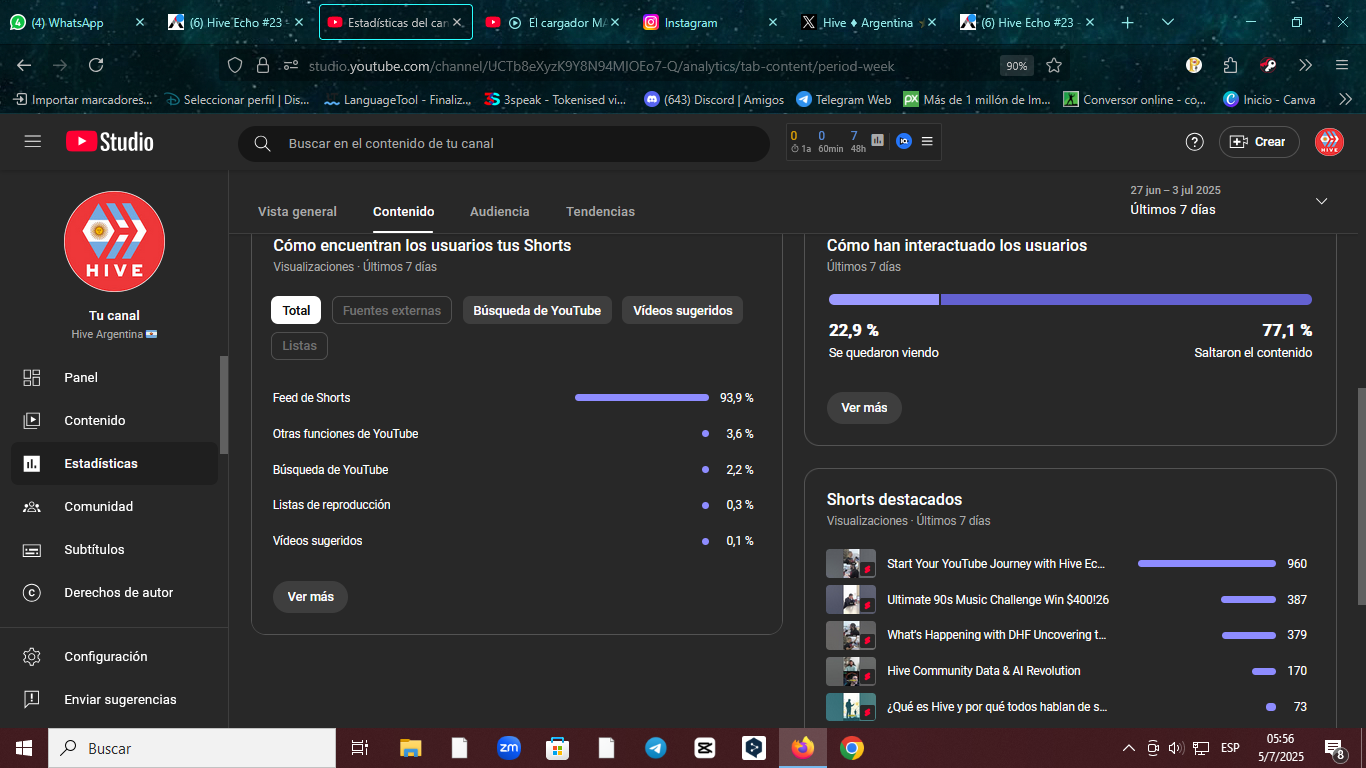1366x768 pixels.
Task: Click Ver más under user interaction card
Action: point(864,408)
